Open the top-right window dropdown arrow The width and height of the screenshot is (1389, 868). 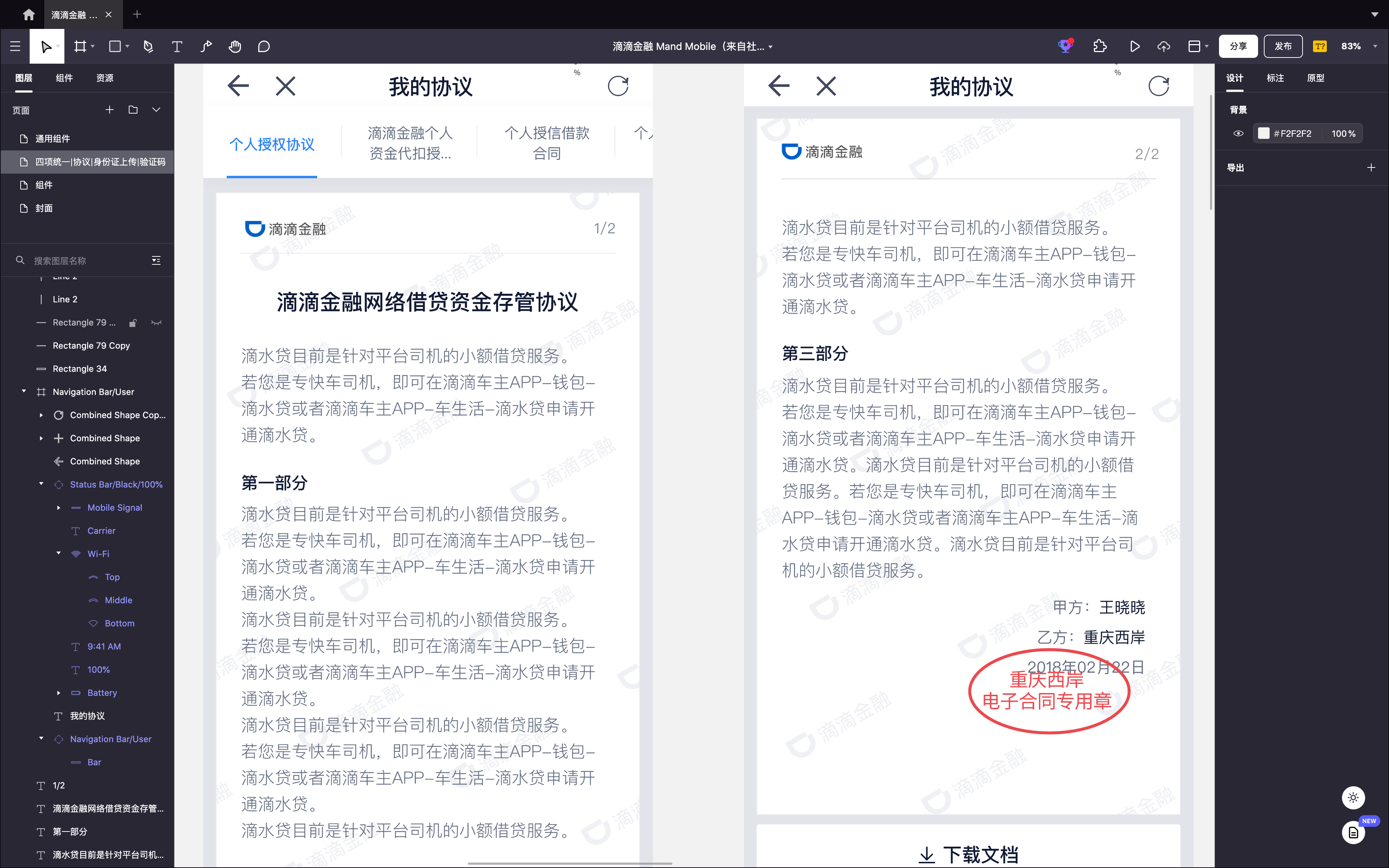click(x=1374, y=14)
